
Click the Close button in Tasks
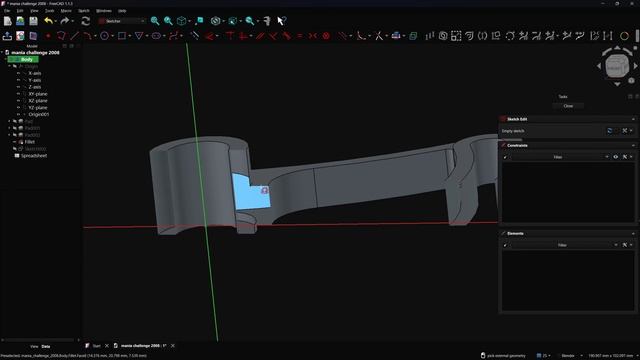tap(568, 106)
